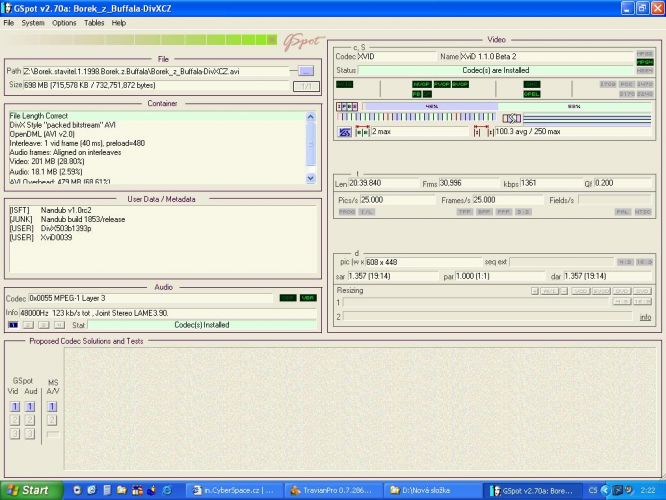Screen dimensions: 666x500
Task: Click the Len 20:39.840 value
Action: 384,183
